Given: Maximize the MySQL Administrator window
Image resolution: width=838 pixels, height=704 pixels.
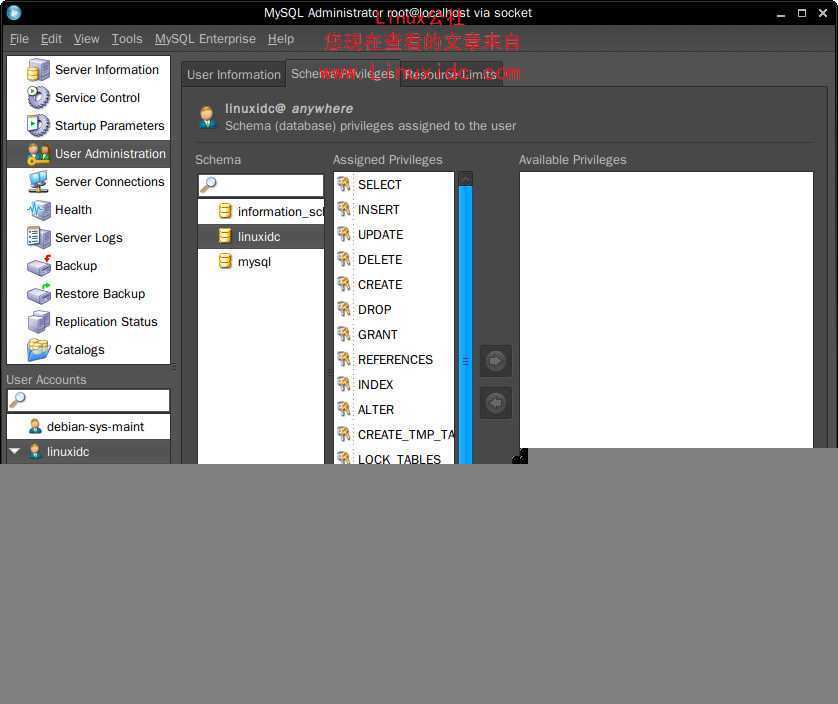Looking at the screenshot, I should (802, 13).
